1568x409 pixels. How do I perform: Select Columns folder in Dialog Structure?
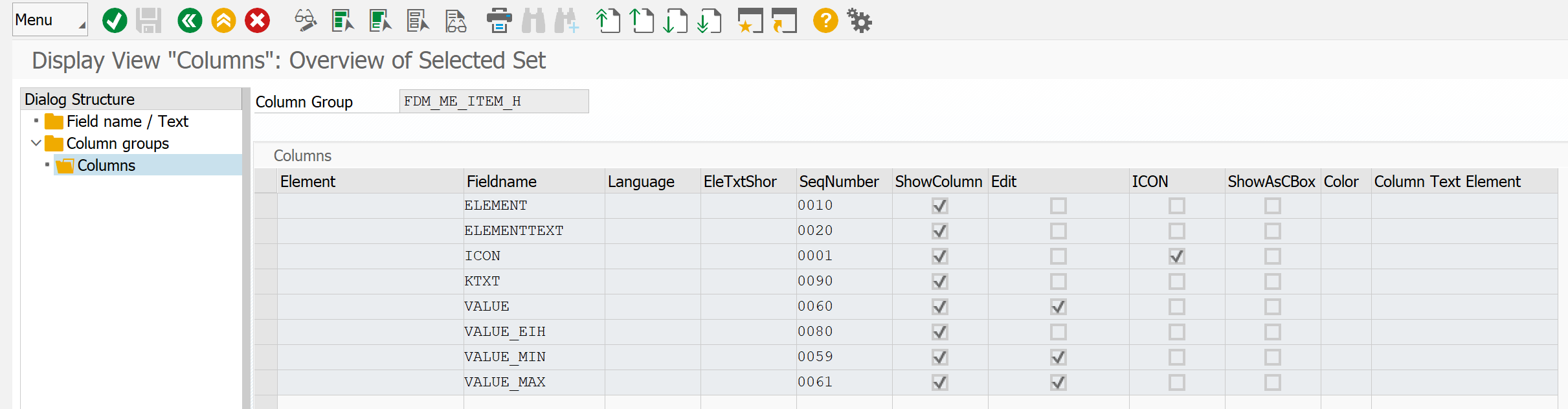tap(106, 166)
